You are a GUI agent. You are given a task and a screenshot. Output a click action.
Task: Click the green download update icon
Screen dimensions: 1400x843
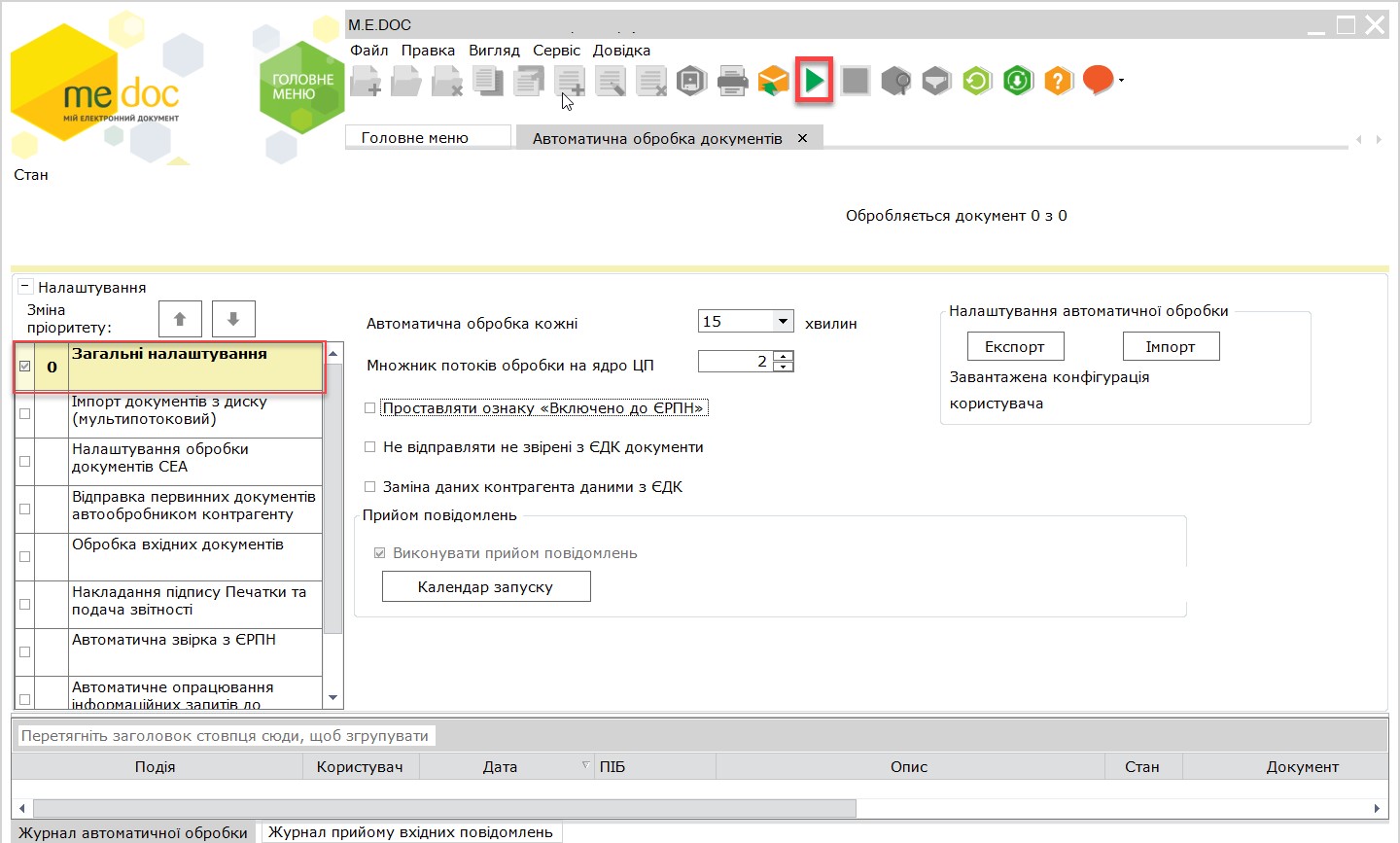click(1018, 81)
